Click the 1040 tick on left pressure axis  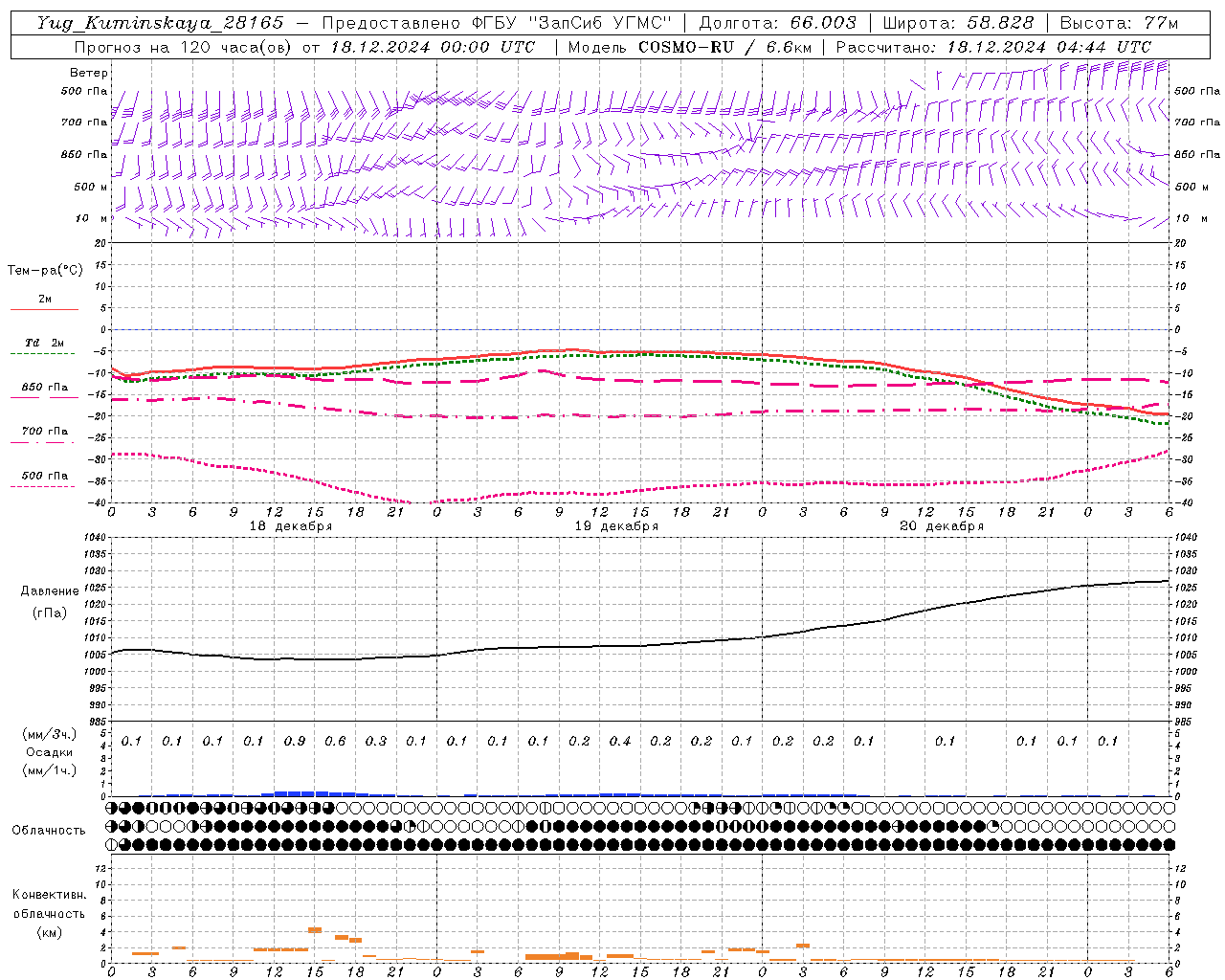click(94, 538)
